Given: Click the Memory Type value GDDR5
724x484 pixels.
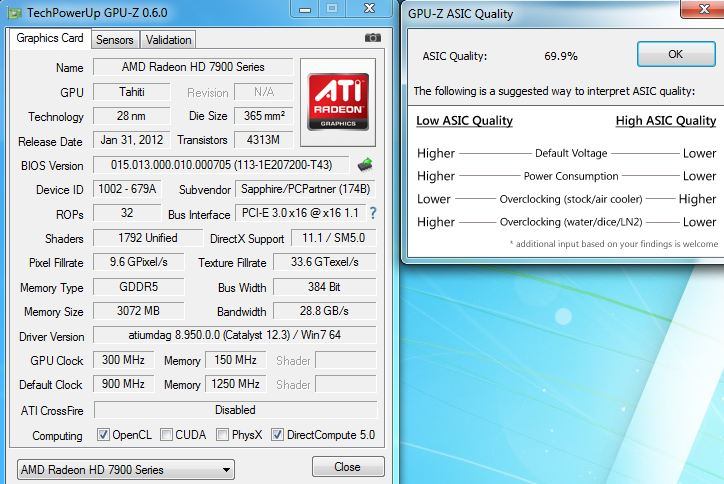Looking at the screenshot, I should (139, 287).
